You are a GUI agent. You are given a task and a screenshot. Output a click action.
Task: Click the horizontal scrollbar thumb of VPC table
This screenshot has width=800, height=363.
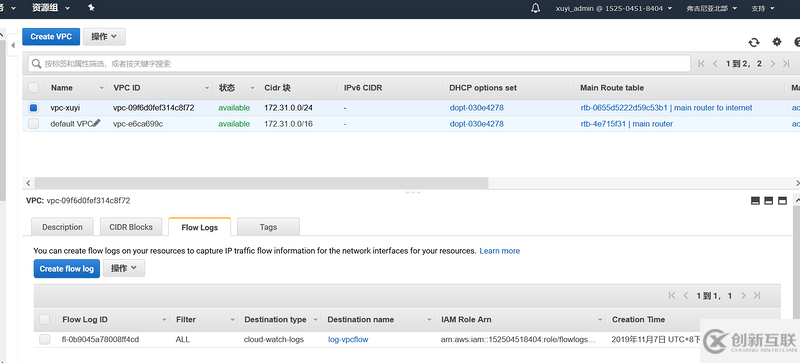click(x=261, y=183)
